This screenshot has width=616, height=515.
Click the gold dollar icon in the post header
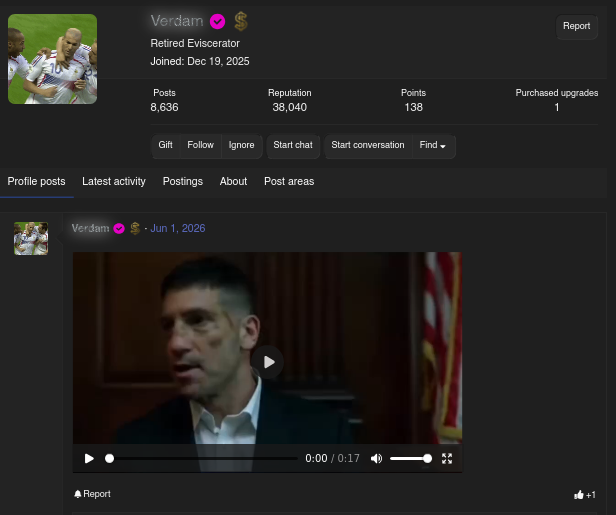point(135,228)
